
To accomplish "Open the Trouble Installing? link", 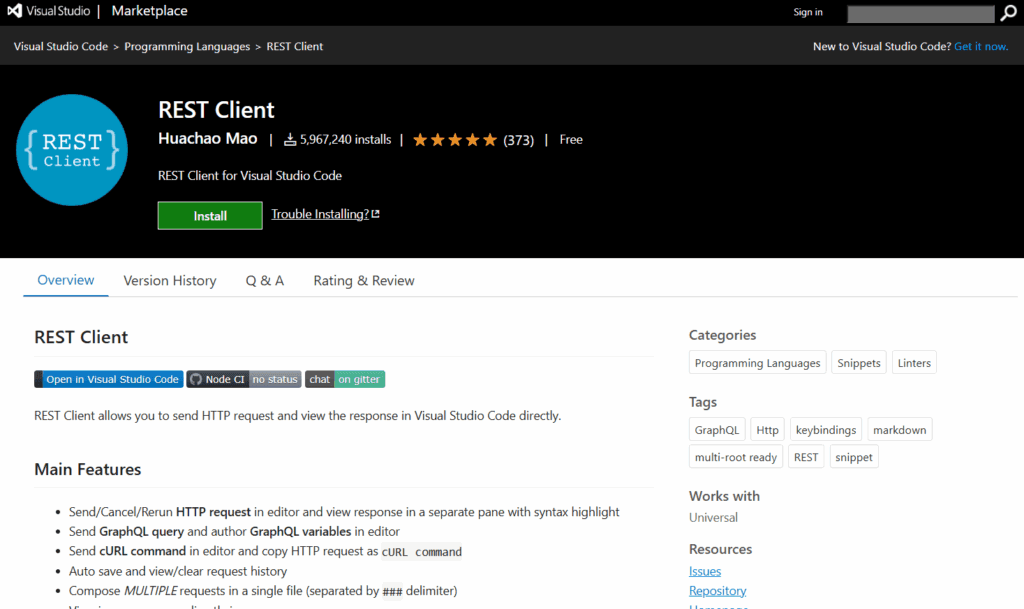I will click(320, 214).
